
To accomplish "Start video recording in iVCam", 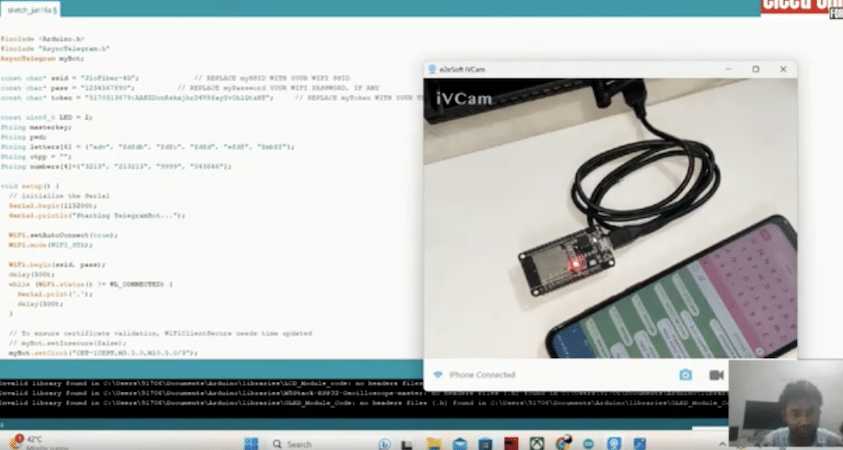I will (x=716, y=375).
